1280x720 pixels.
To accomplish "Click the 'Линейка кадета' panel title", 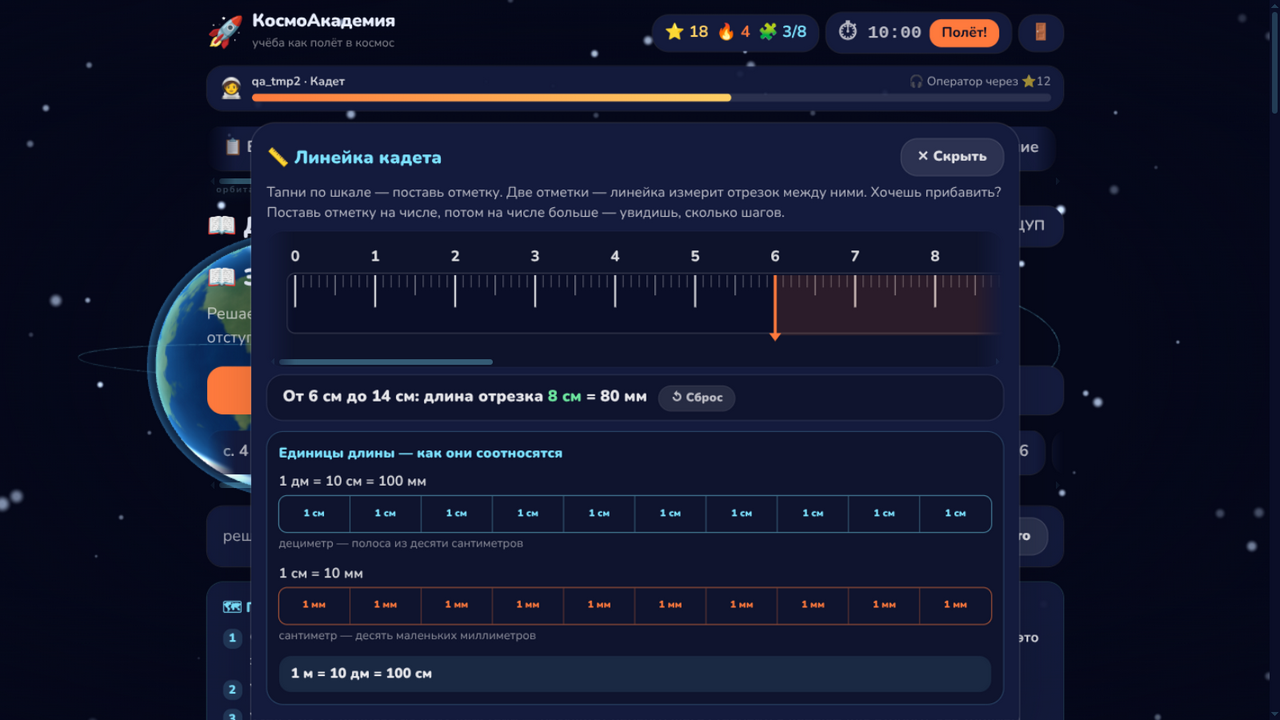I will [x=367, y=157].
